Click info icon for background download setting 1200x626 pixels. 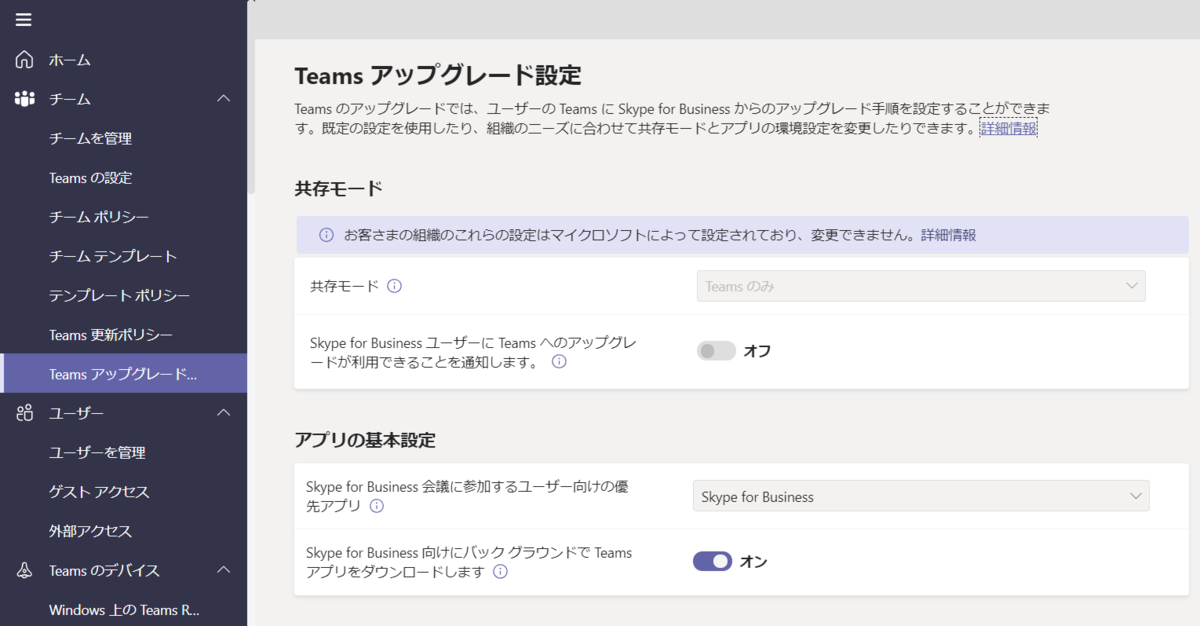[500, 572]
